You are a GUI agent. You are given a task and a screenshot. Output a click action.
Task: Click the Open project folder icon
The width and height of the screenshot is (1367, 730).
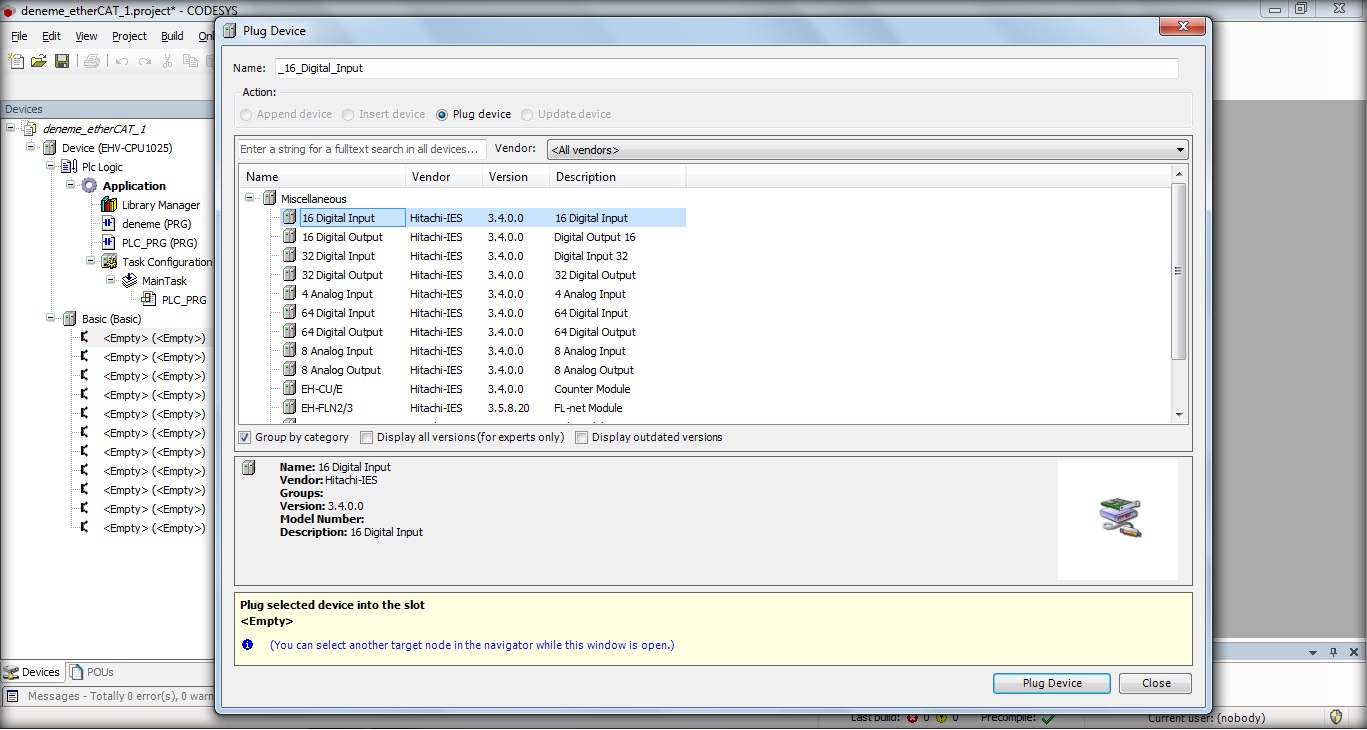click(x=39, y=61)
